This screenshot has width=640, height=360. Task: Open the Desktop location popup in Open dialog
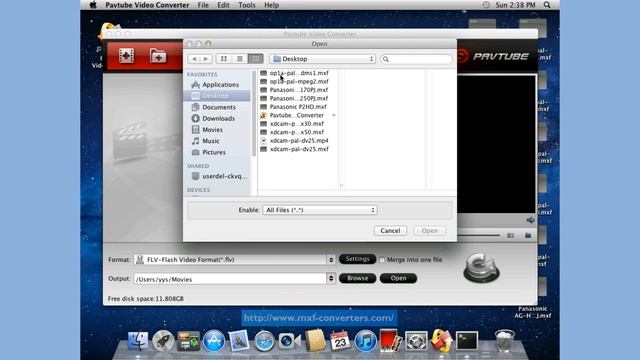pos(322,59)
